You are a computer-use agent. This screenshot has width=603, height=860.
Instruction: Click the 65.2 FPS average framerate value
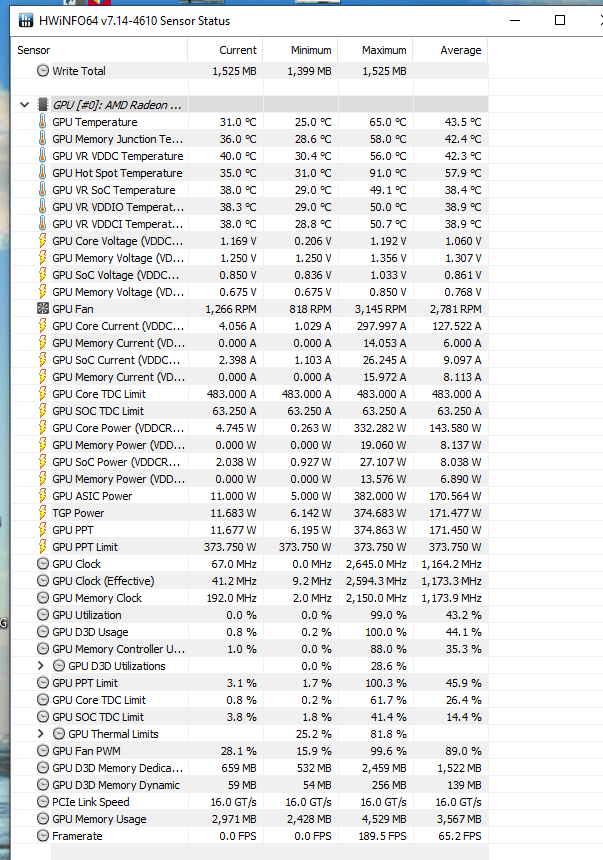coord(460,836)
